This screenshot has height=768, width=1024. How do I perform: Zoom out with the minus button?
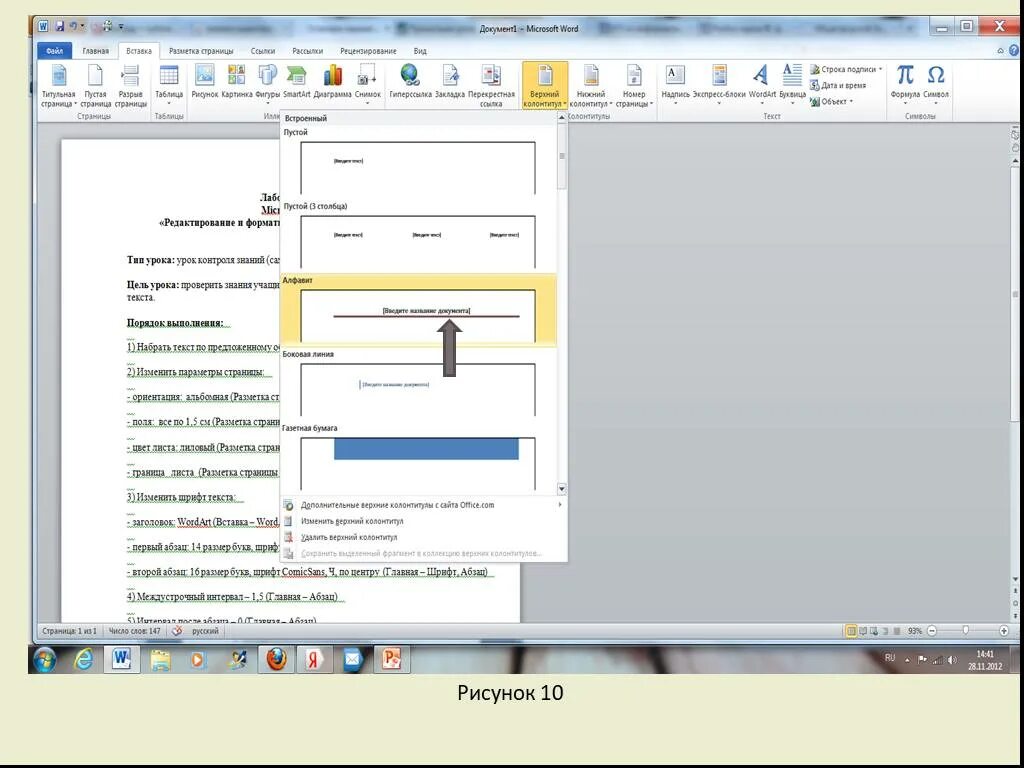932,632
